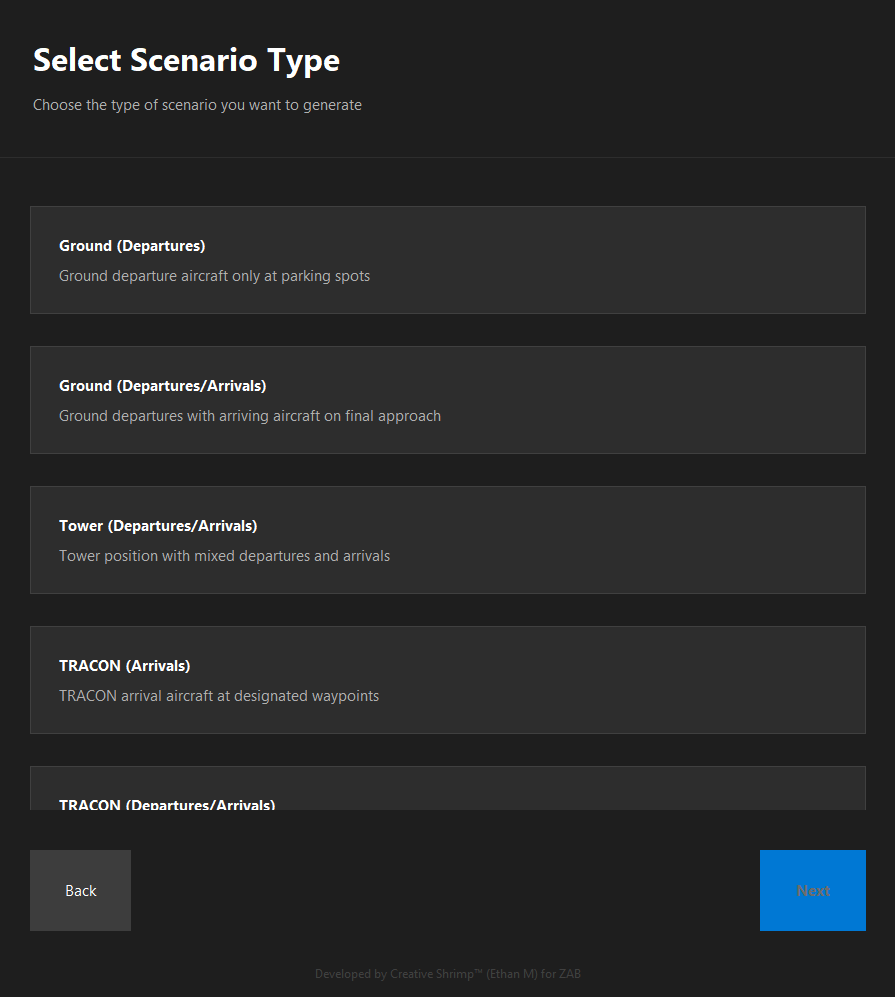Select the Ground (Departures) scenario card
Image resolution: width=895 pixels, height=997 pixels.
[447, 260]
